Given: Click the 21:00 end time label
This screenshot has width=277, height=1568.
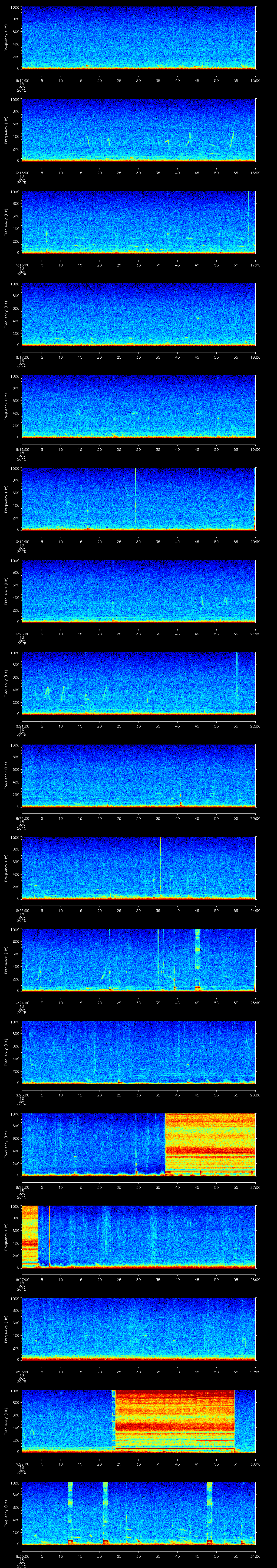Looking at the screenshot, I should click(x=256, y=634).
